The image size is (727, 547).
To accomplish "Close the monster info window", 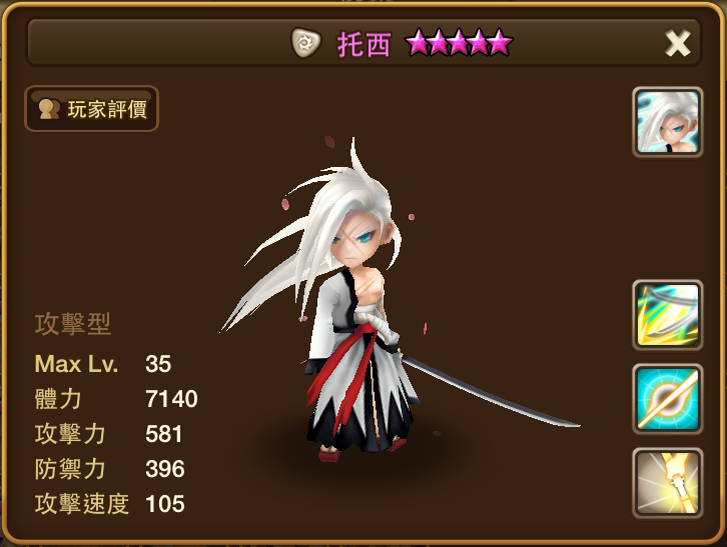I will 677,44.
